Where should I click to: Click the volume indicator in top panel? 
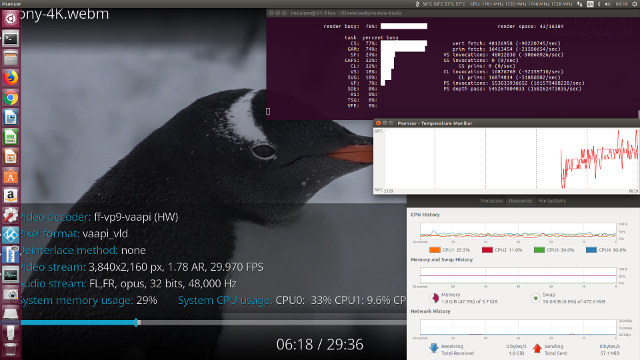point(607,4)
